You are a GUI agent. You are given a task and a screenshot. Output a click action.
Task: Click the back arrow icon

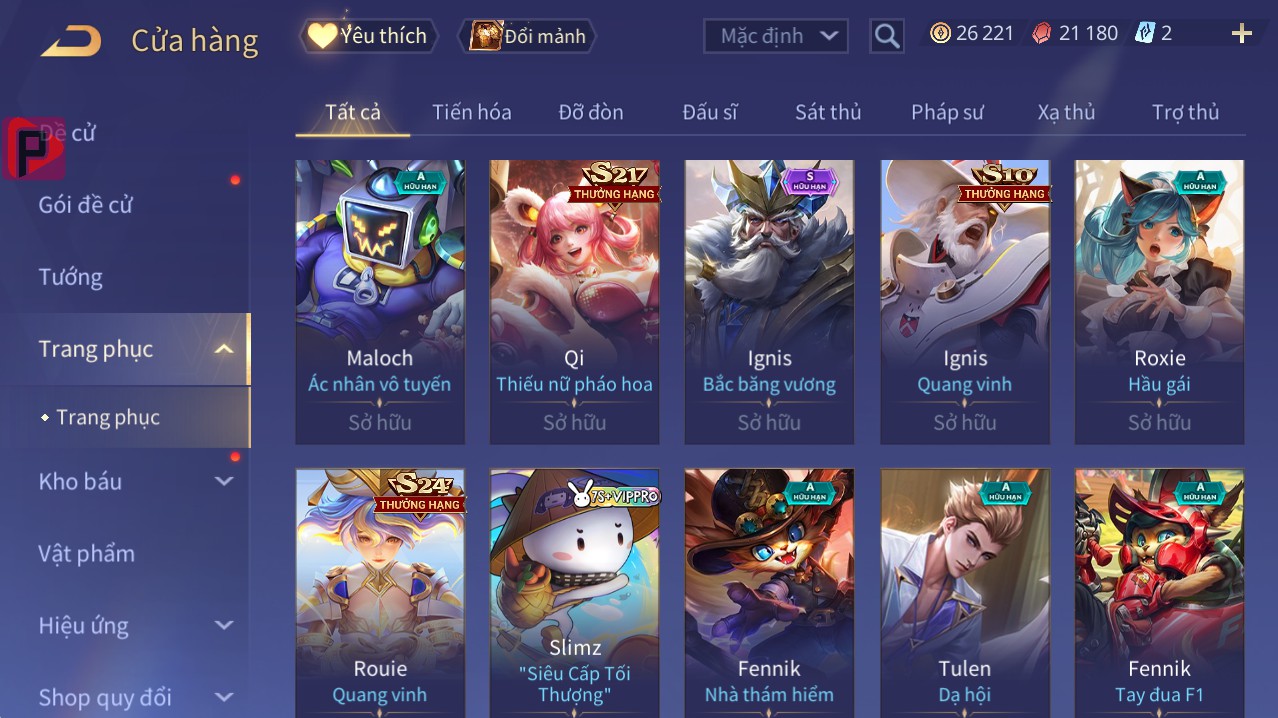coord(71,41)
